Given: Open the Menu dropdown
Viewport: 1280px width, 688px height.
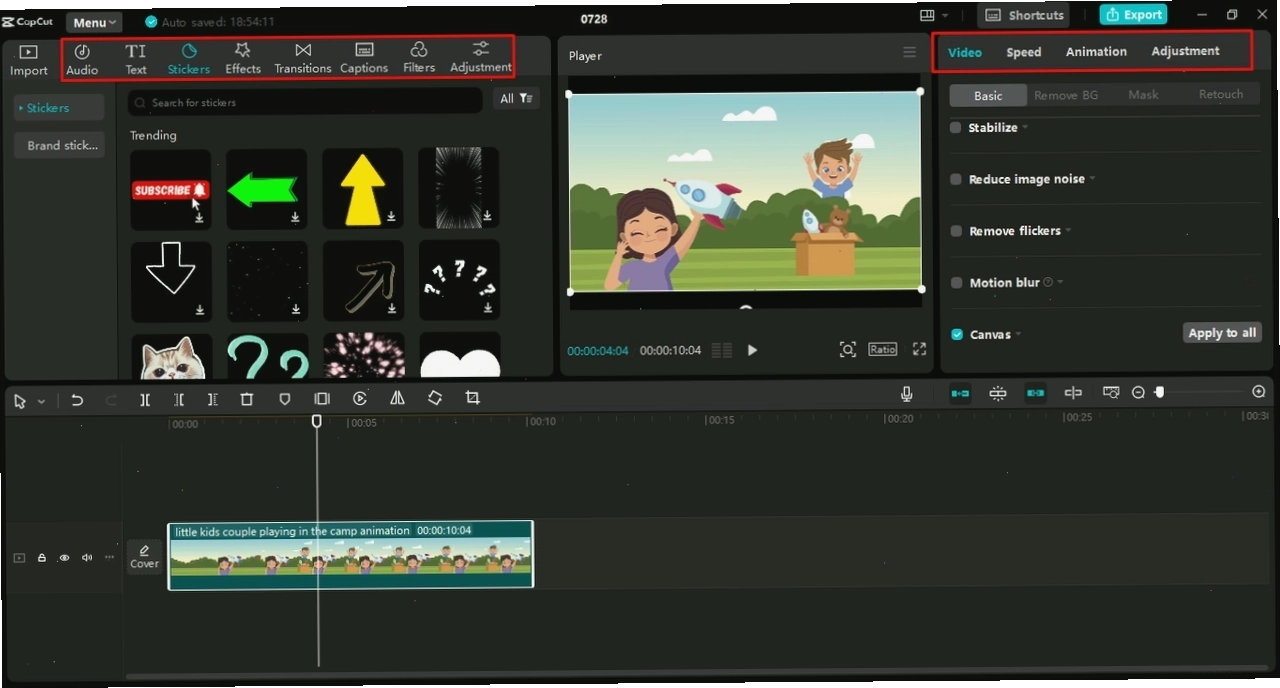Looking at the screenshot, I should 95,22.
